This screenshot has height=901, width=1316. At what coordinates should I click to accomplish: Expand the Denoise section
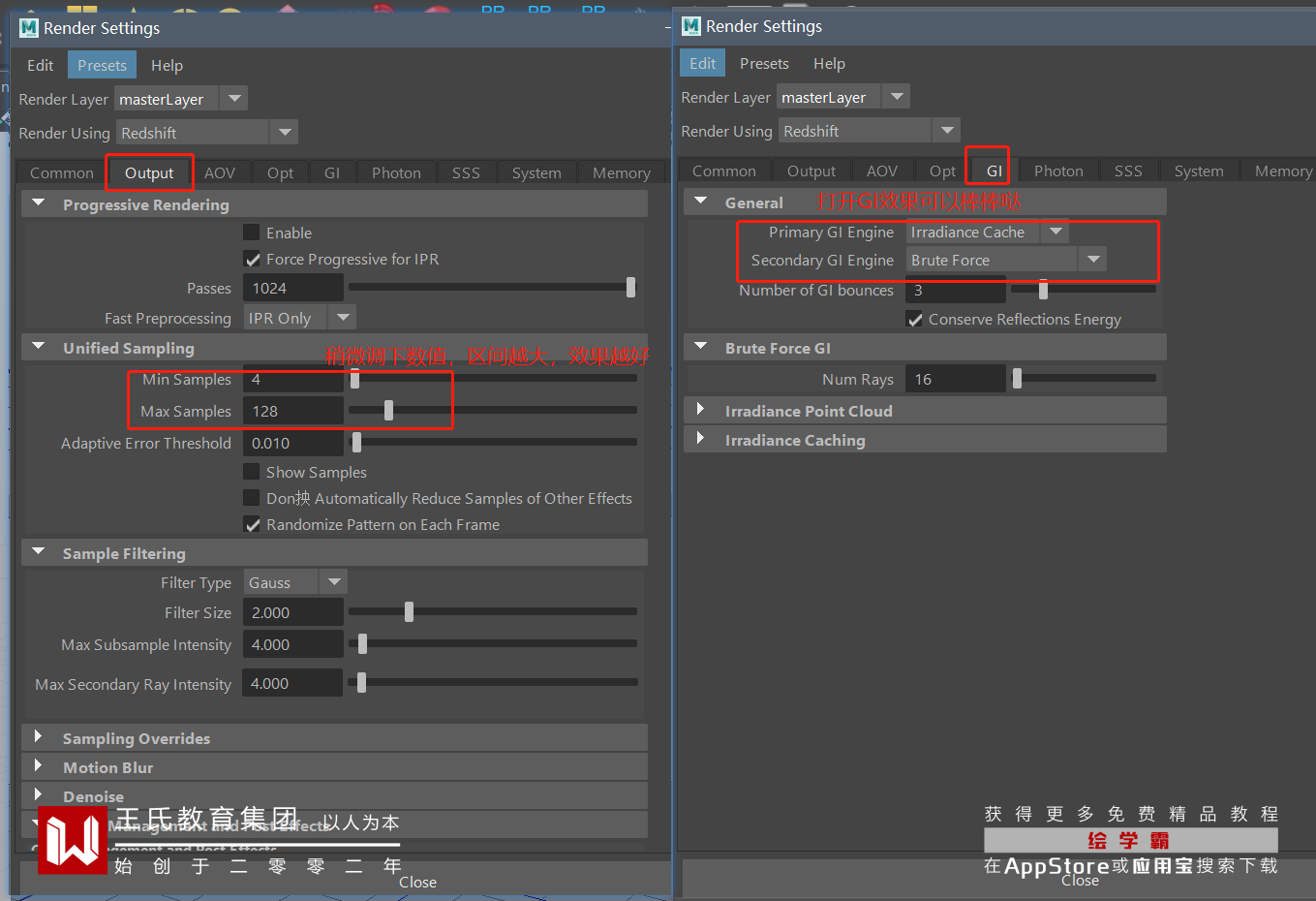pyautogui.click(x=39, y=795)
